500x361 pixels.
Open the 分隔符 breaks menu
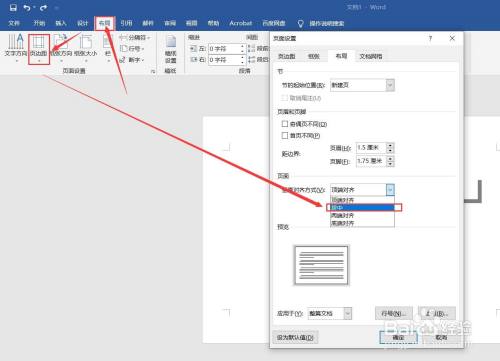click(135, 37)
